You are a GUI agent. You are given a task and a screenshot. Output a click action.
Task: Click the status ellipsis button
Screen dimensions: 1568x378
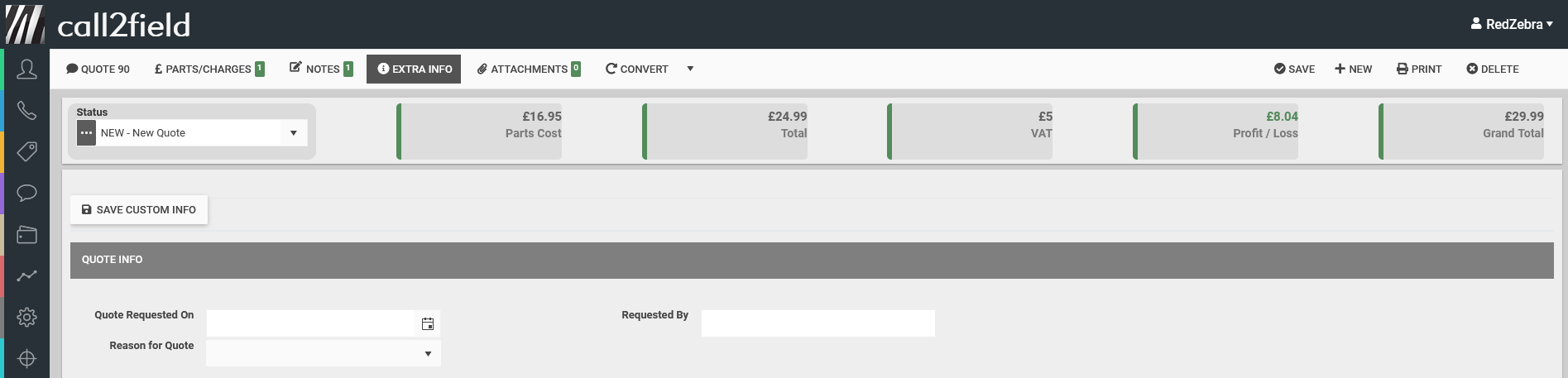point(86,133)
